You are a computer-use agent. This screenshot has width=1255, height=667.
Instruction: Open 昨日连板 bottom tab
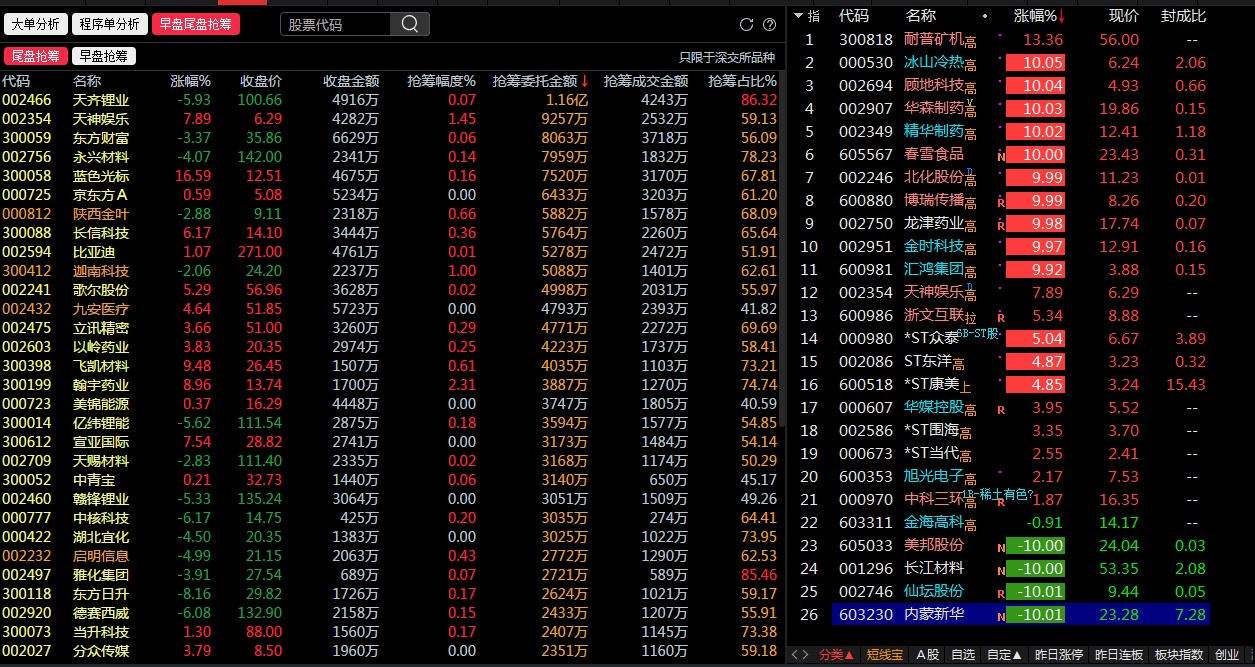tap(1118, 655)
